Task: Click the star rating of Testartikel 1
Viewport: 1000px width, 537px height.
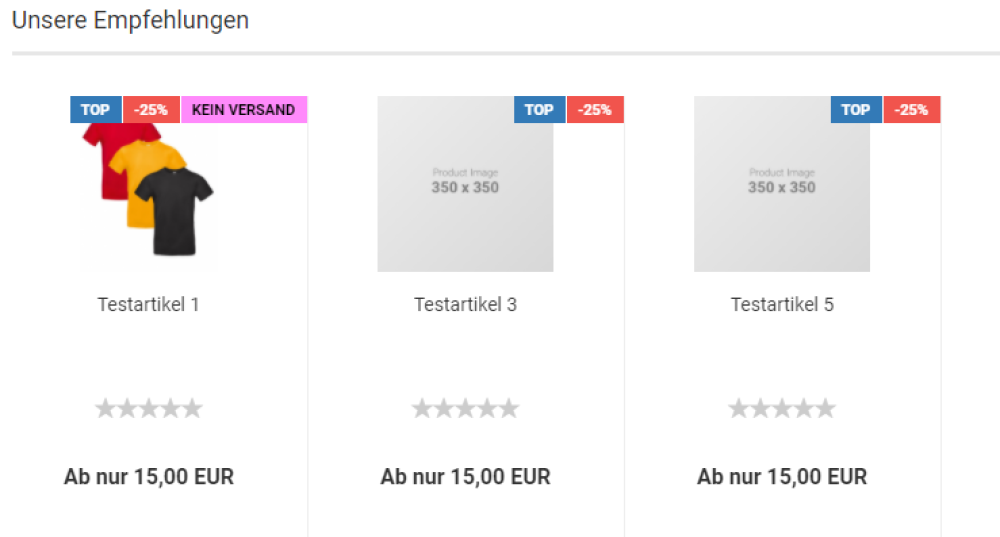Action: click(149, 408)
